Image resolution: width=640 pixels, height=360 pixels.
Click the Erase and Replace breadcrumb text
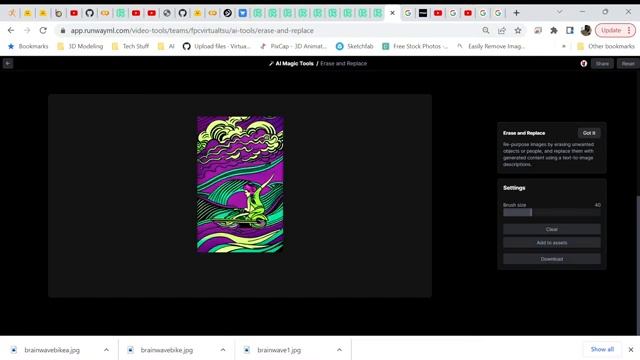pyautogui.click(x=344, y=63)
